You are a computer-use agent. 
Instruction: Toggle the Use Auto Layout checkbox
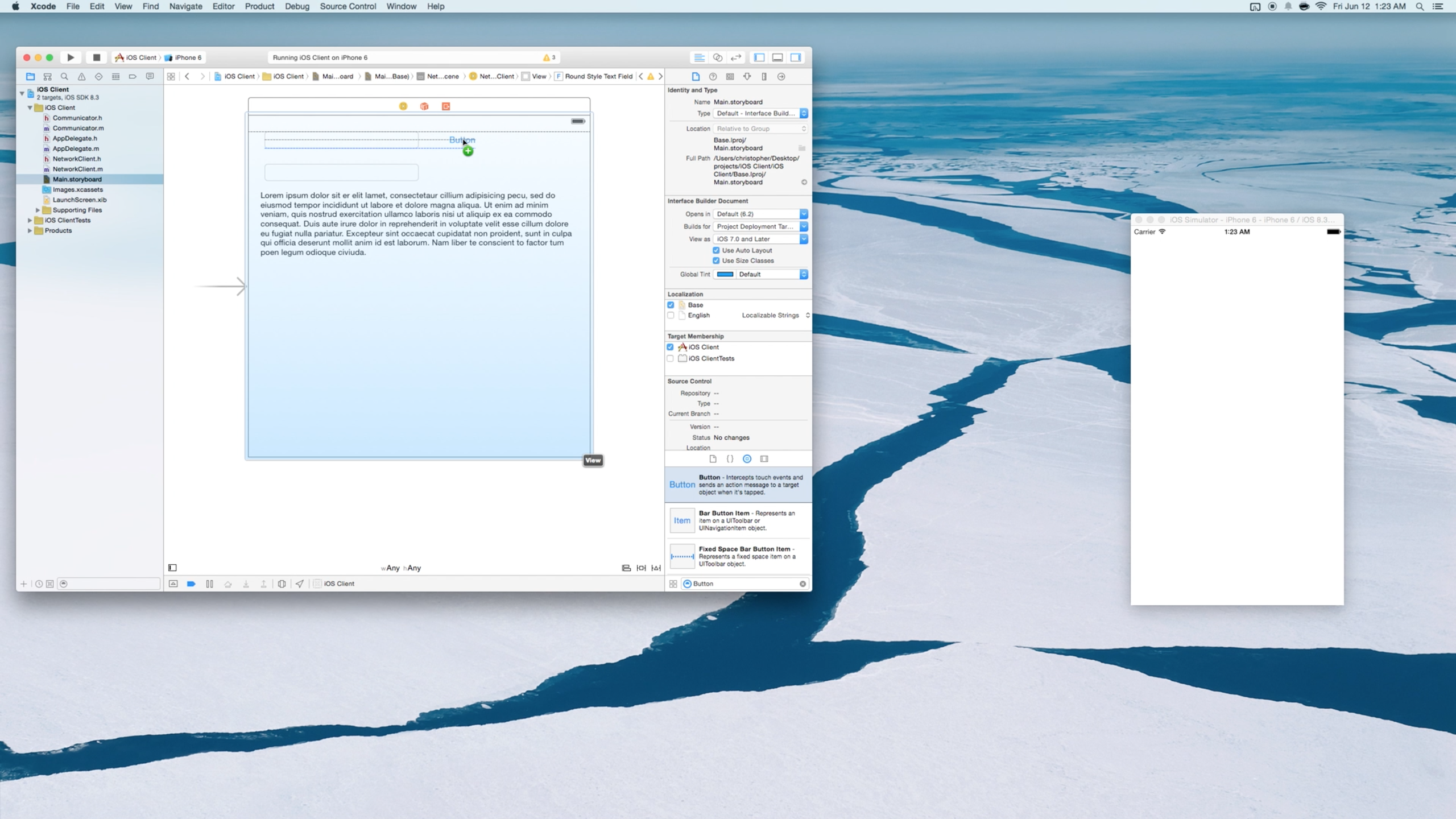pyautogui.click(x=717, y=250)
